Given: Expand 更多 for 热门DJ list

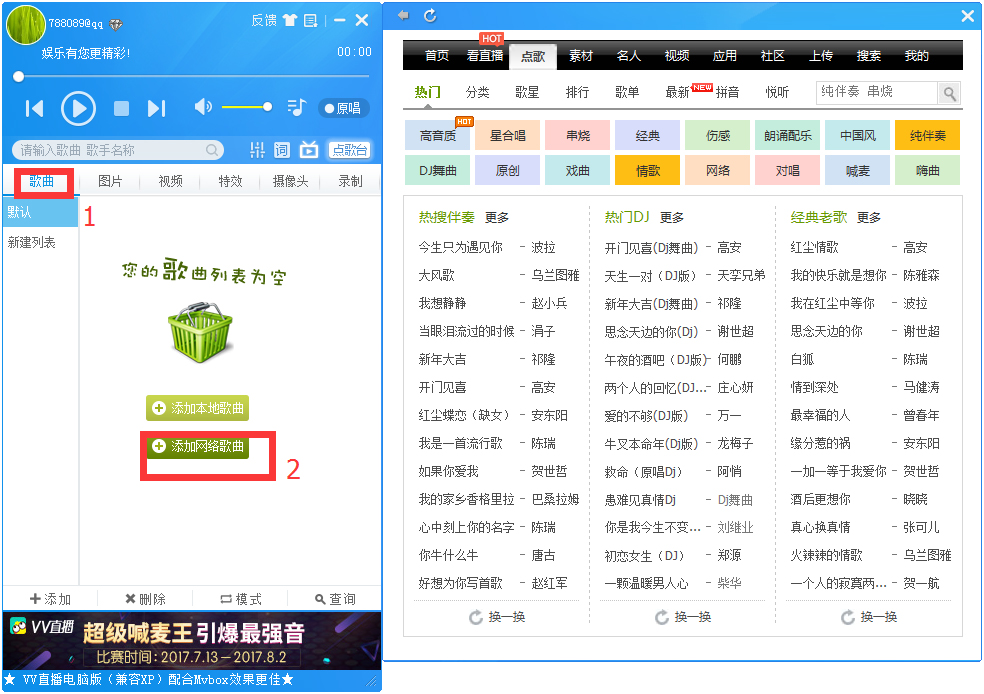Looking at the screenshot, I should [669, 219].
